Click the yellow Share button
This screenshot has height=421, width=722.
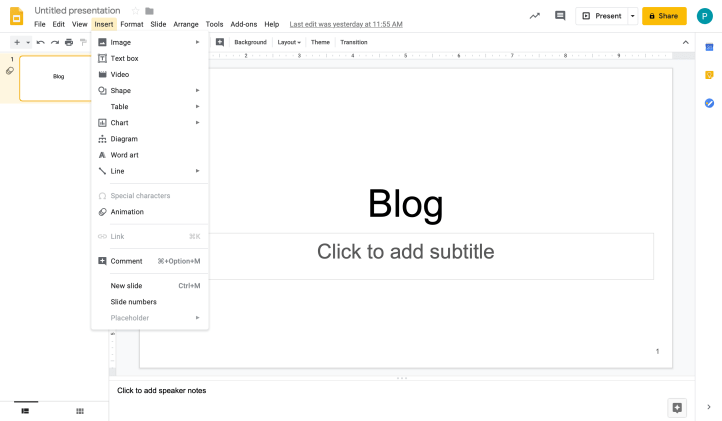(664, 16)
